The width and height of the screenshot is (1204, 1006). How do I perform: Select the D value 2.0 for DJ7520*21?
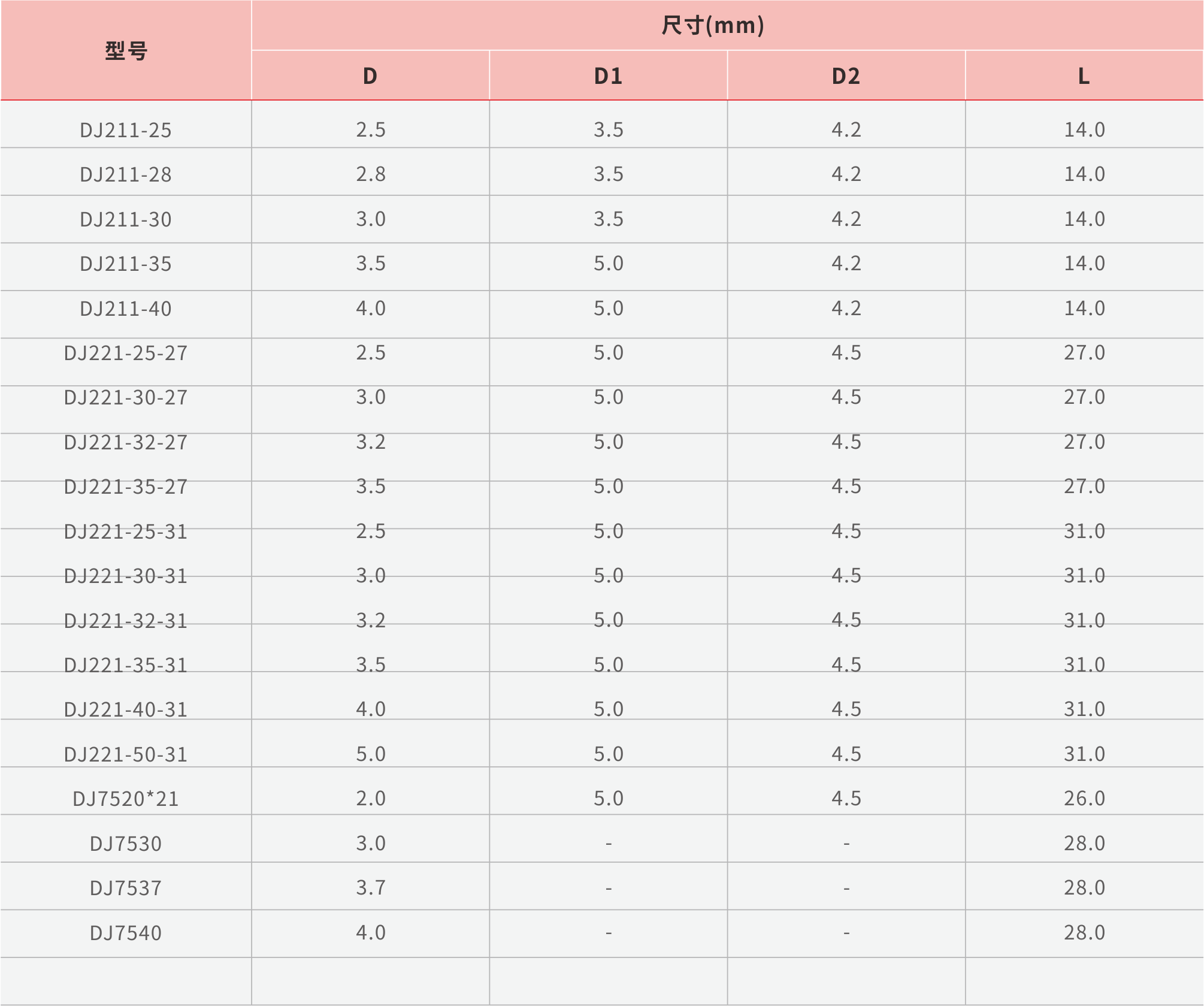371,798
